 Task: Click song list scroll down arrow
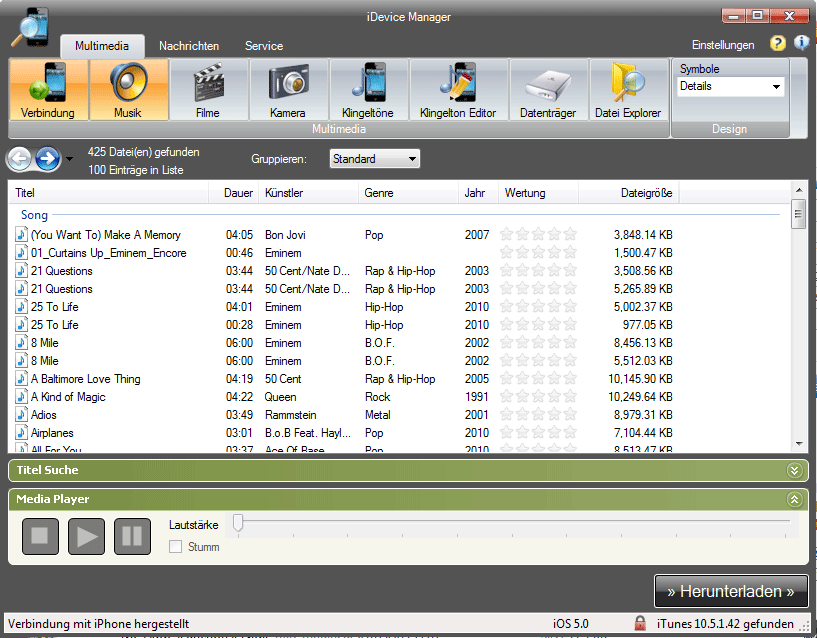[798, 444]
